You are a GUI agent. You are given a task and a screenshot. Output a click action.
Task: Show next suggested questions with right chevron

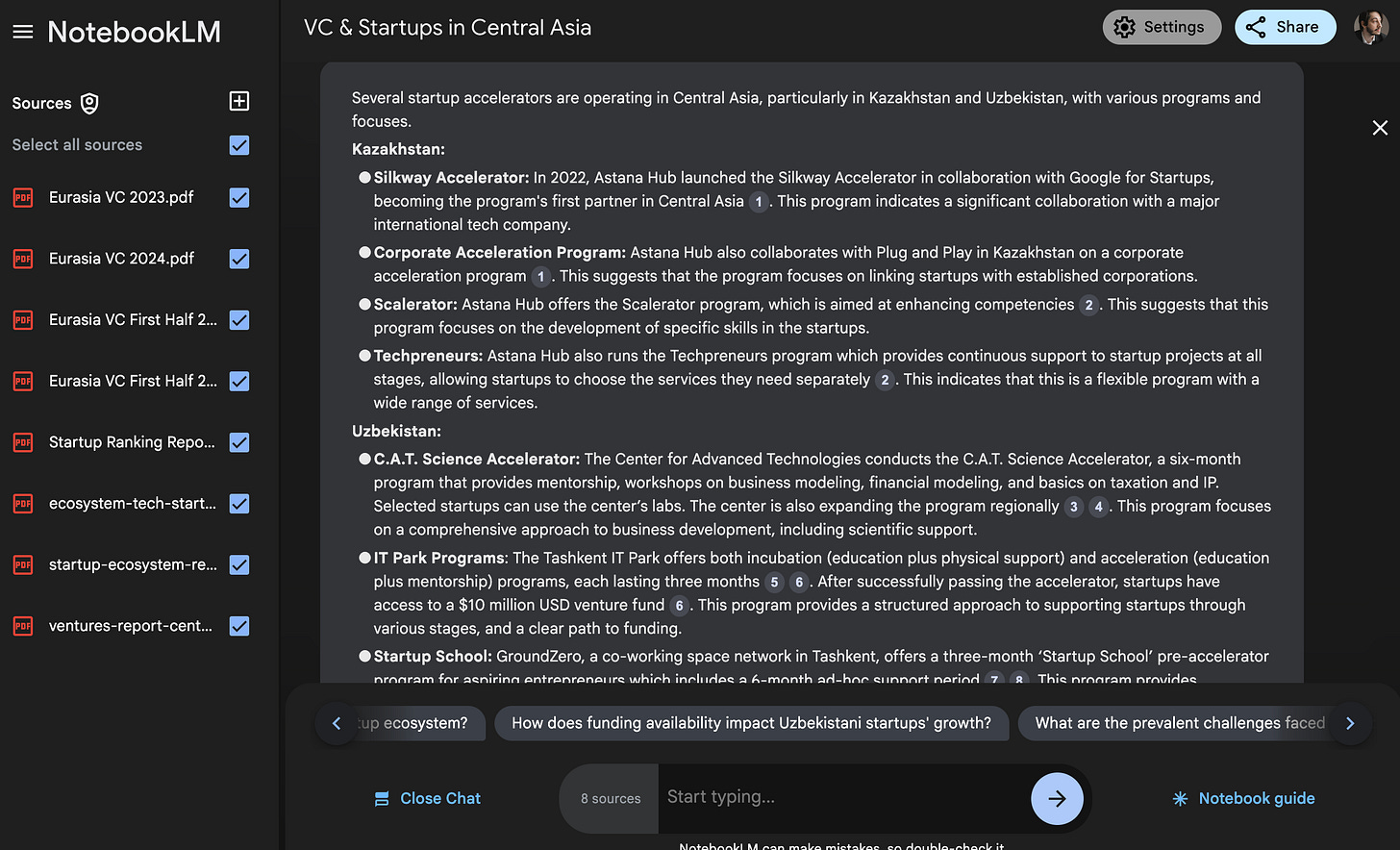tap(1350, 723)
